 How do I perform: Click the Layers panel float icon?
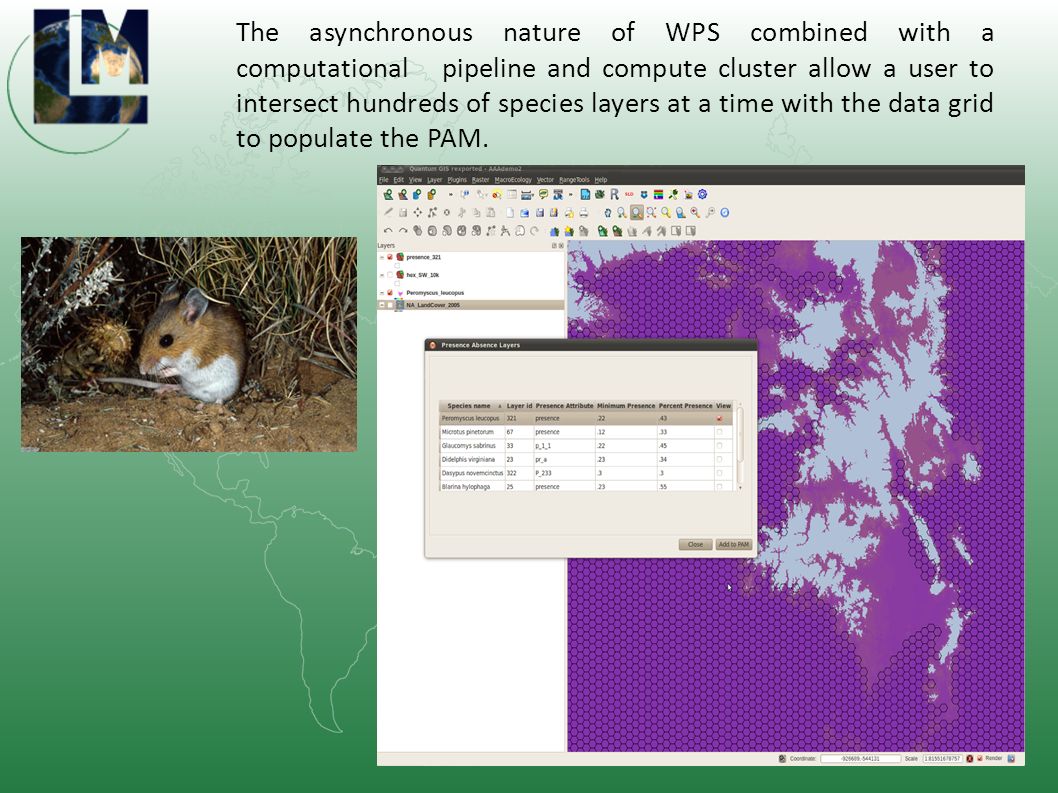click(555, 246)
